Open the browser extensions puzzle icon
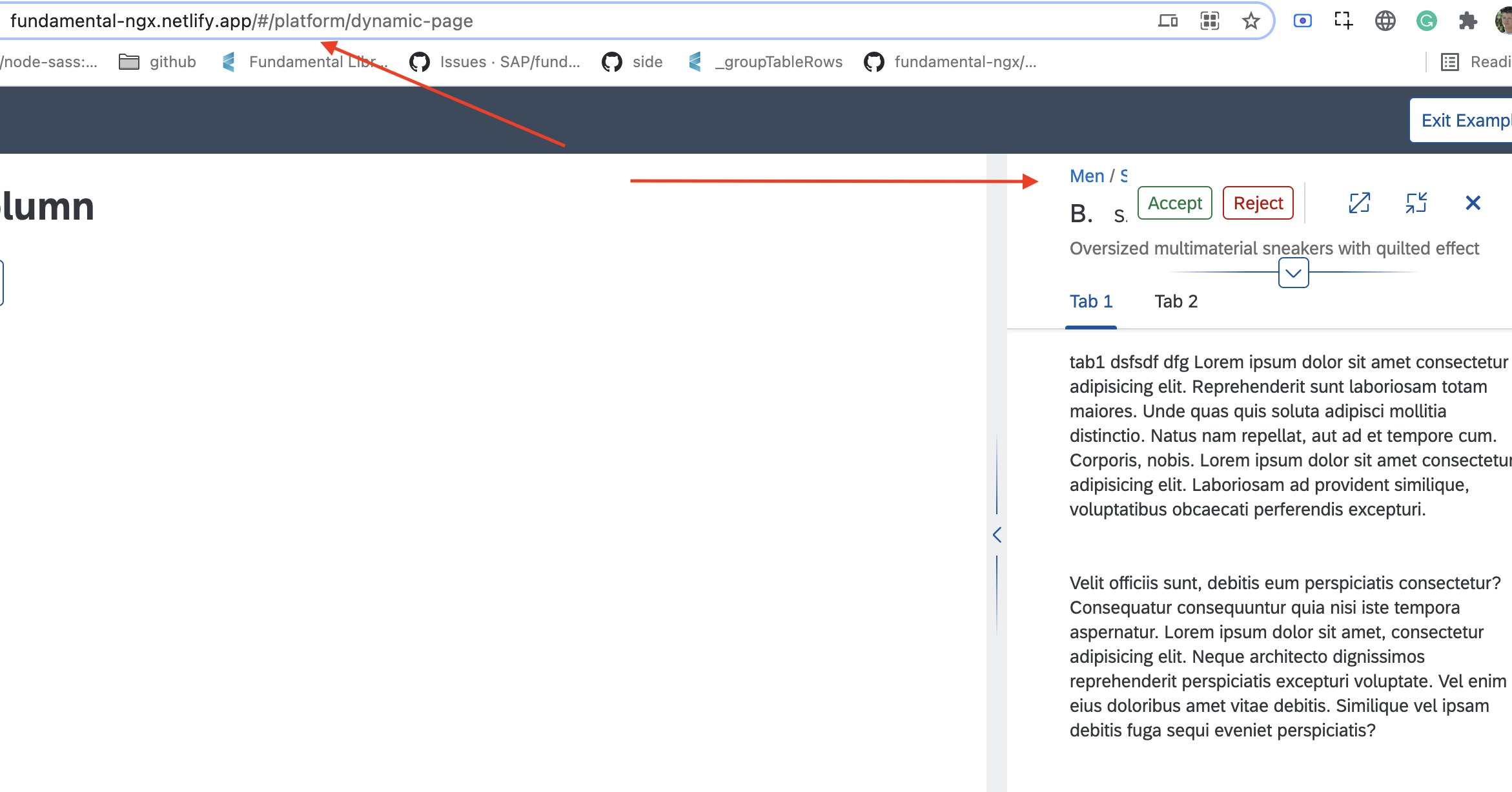 click(1468, 21)
